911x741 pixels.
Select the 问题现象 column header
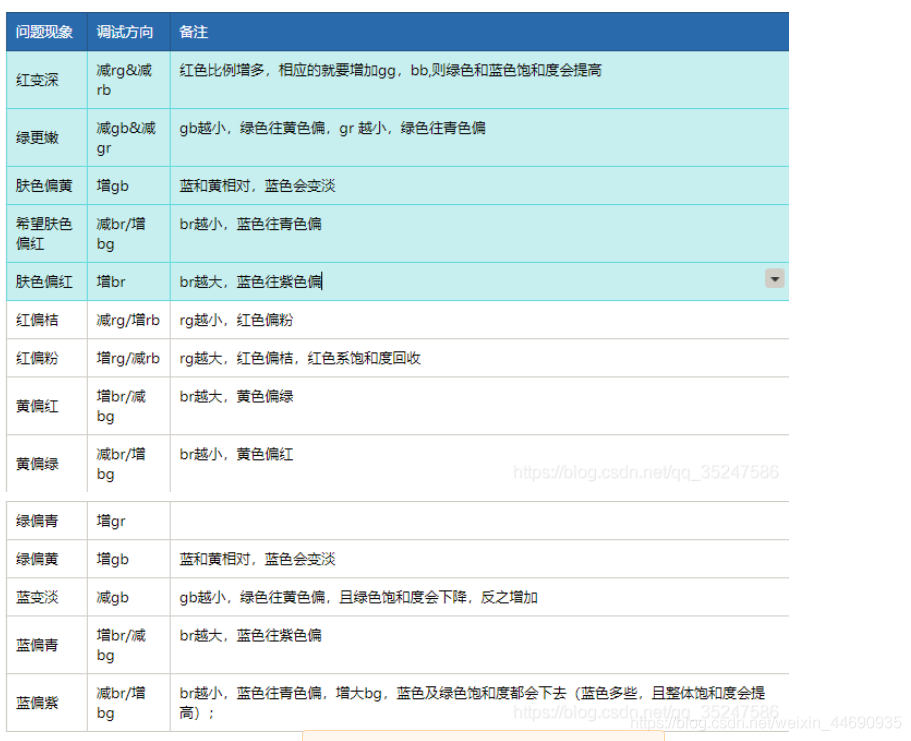44,31
